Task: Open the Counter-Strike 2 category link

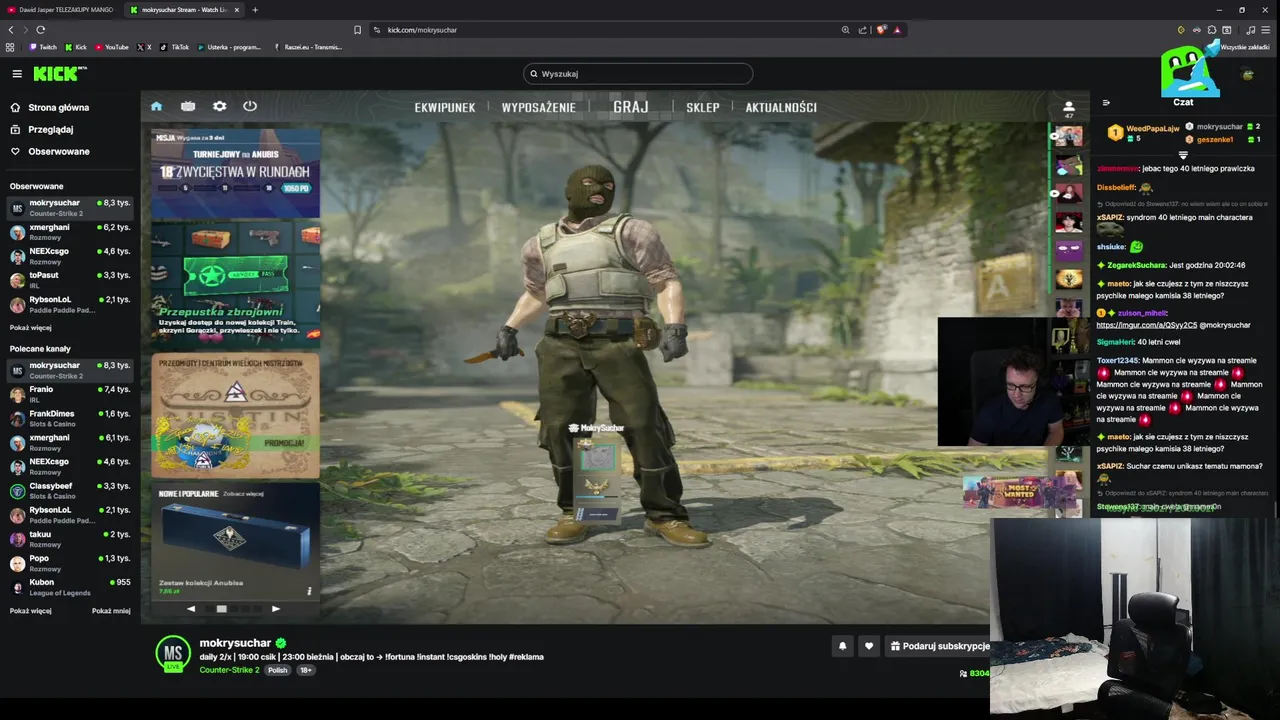Action: pos(229,670)
